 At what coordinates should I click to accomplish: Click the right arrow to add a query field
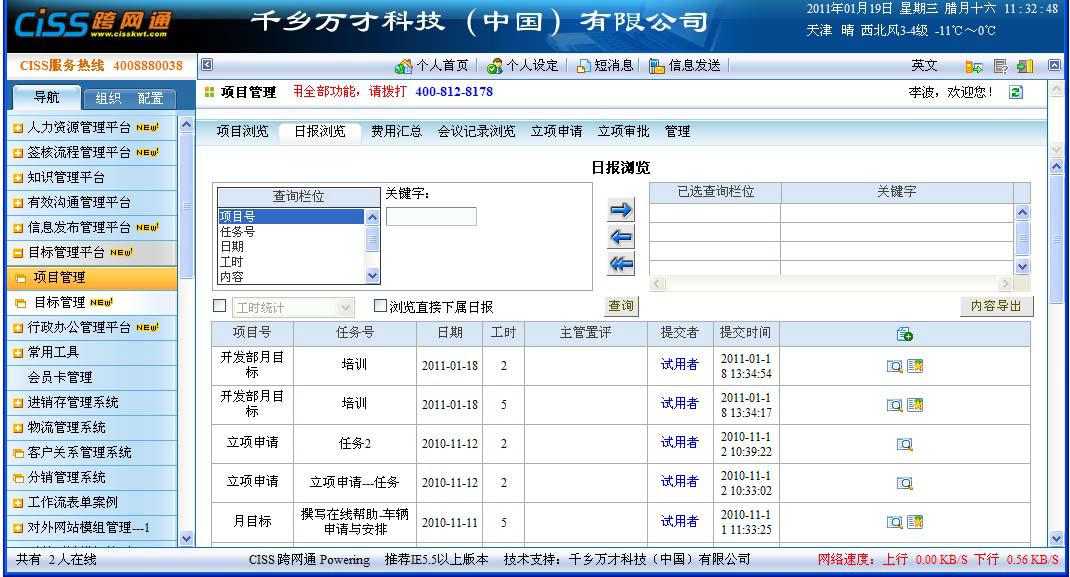click(620, 209)
